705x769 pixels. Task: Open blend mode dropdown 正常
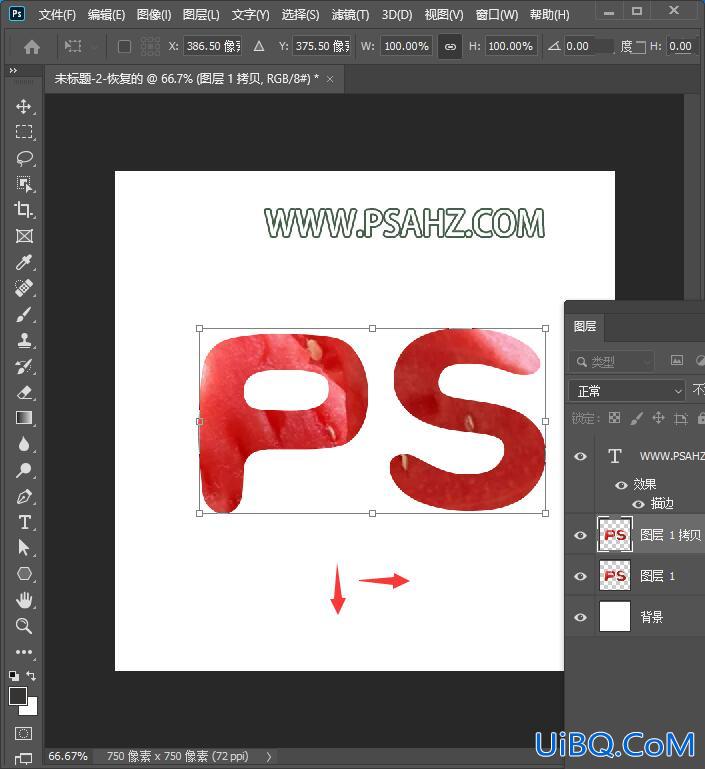627,391
